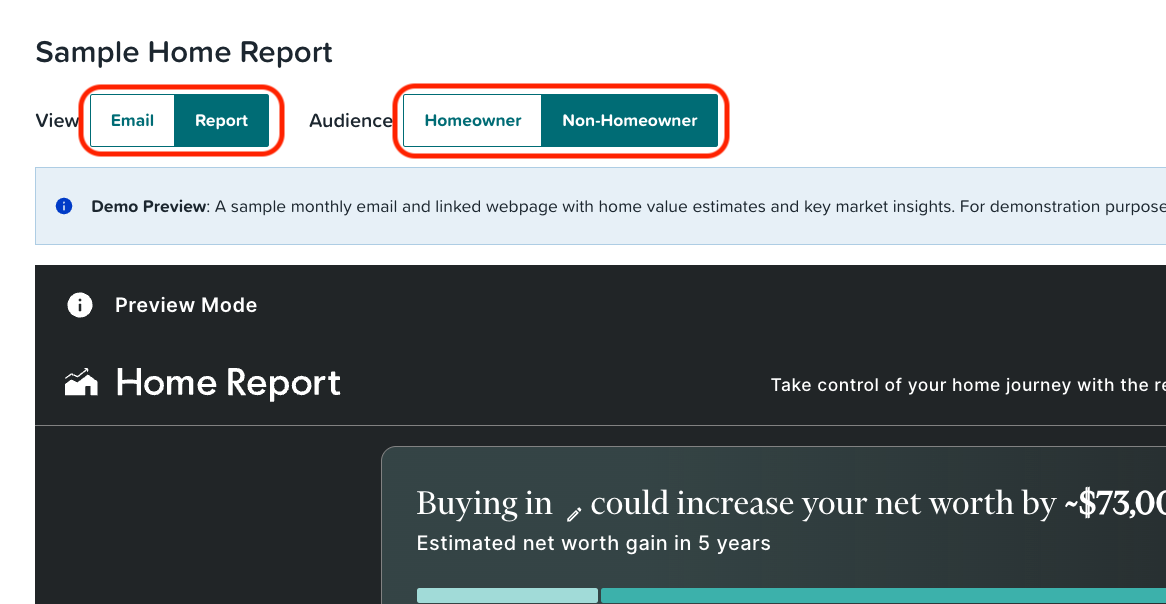
Task: Click the 'Sample Home Report' page heading
Action: (x=184, y=53)
